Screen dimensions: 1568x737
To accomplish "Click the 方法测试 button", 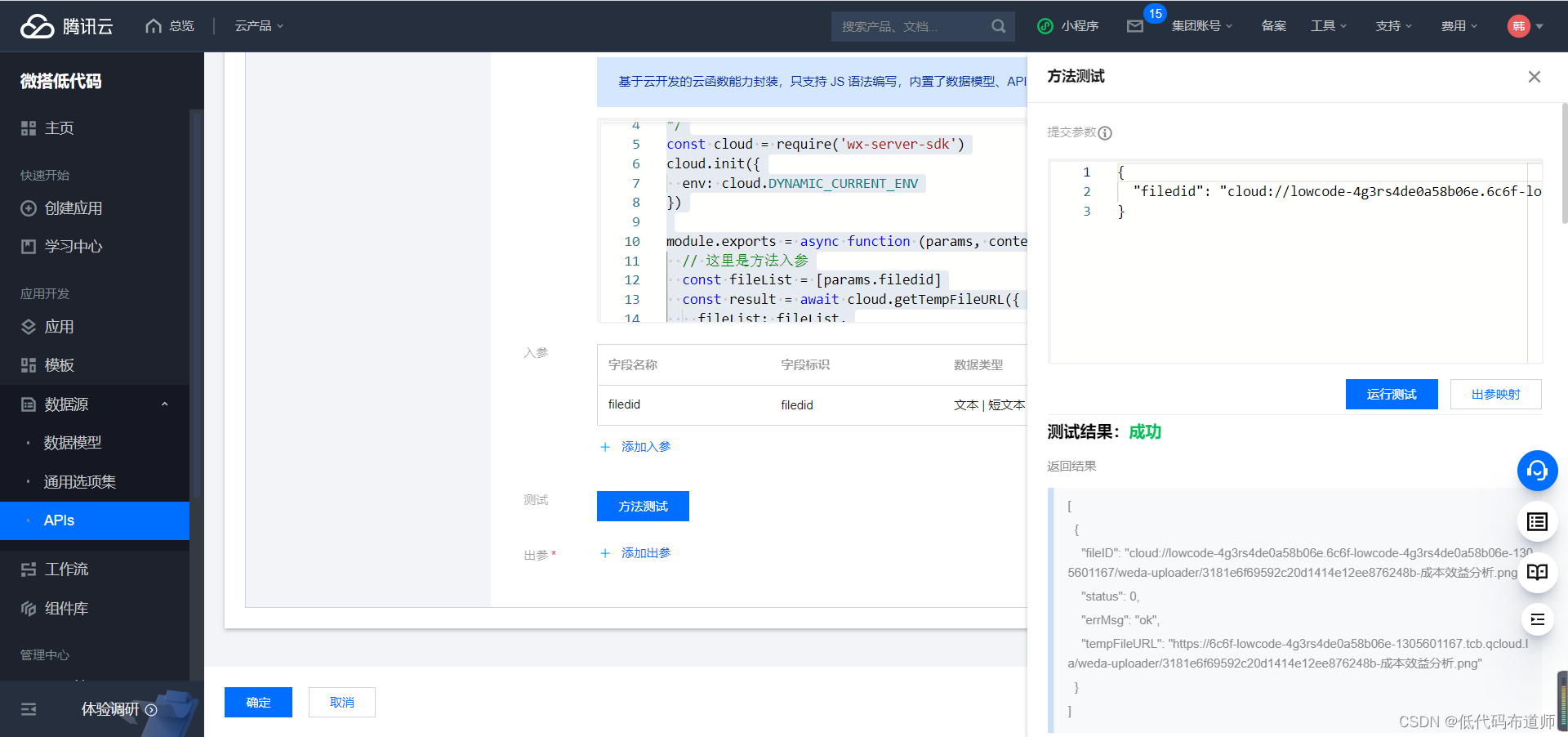I will tap(643, 507).
